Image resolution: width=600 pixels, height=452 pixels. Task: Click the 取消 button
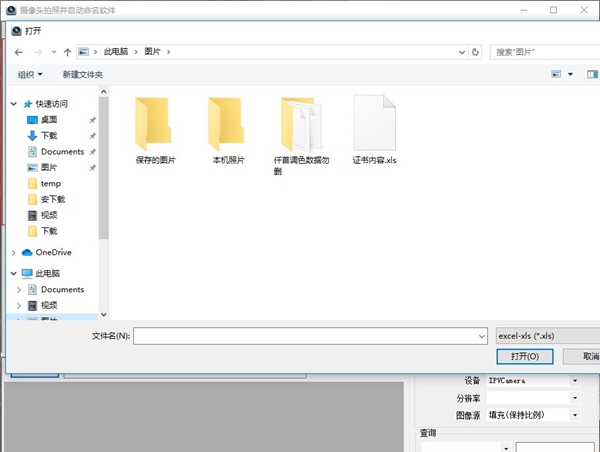582,356
